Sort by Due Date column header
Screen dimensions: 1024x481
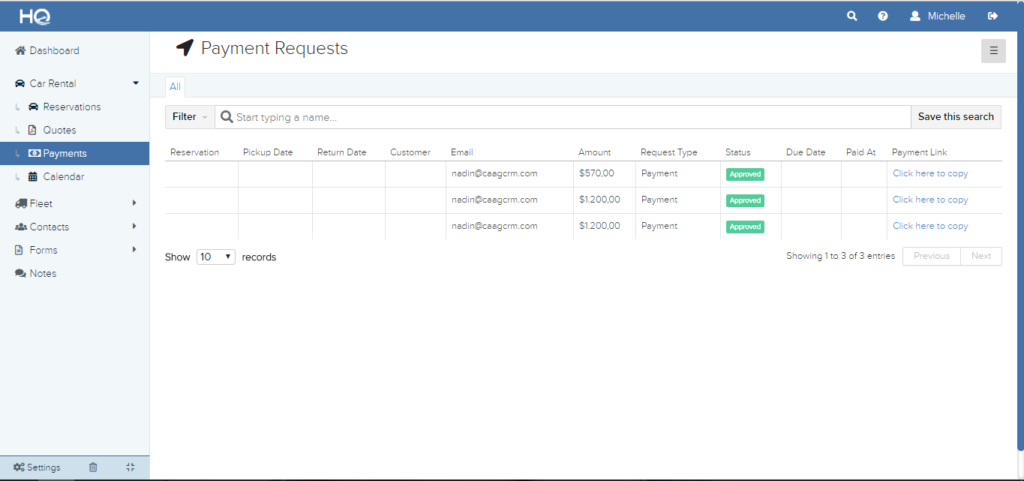(x=806, y=152)
